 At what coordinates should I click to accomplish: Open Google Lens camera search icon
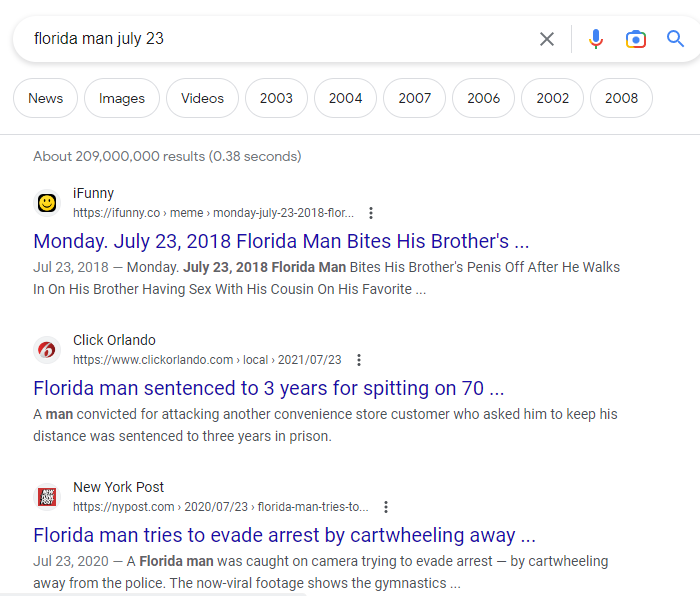[x=636, y=39]
